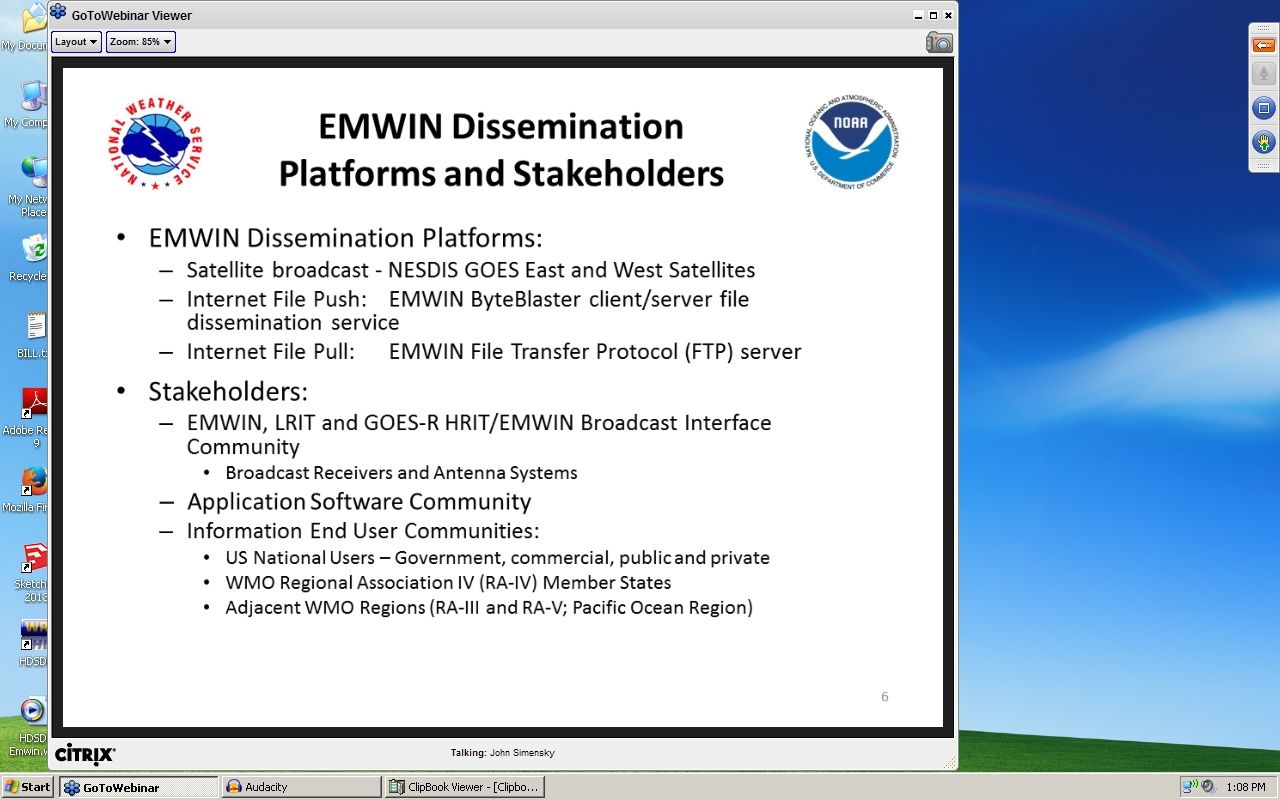
Task: Click the Citrix logo in the viewer footer
Action: (x=85, y=753)
